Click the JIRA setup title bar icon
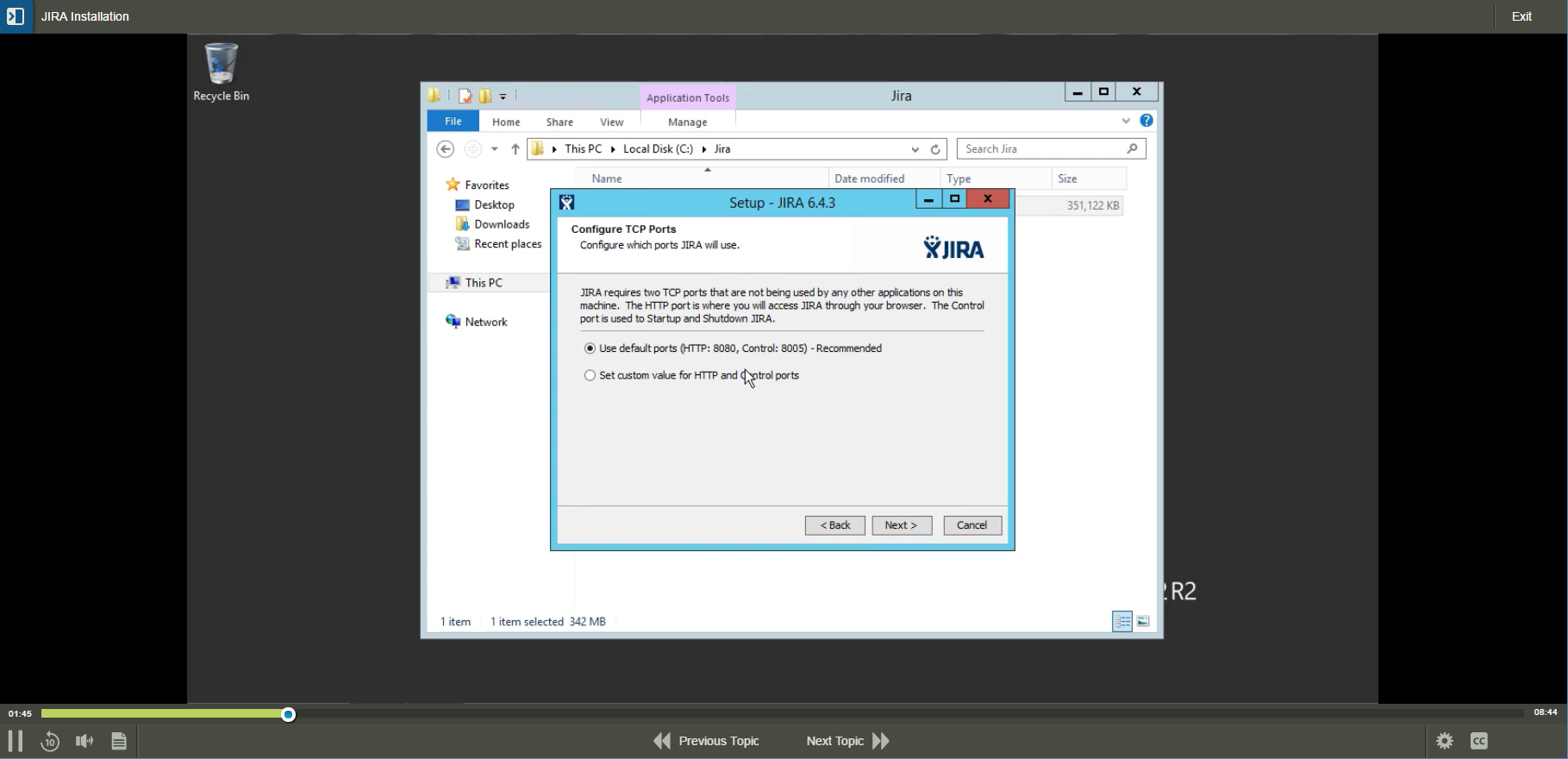This screenshot has width=1568, height=759. coord(567,203)
